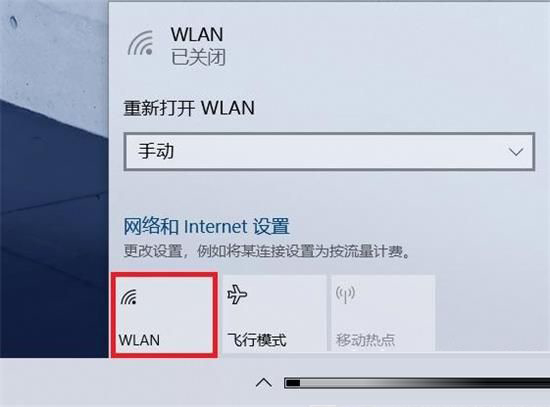Click the 已关闭 status under WLAN

click(198, 57)
